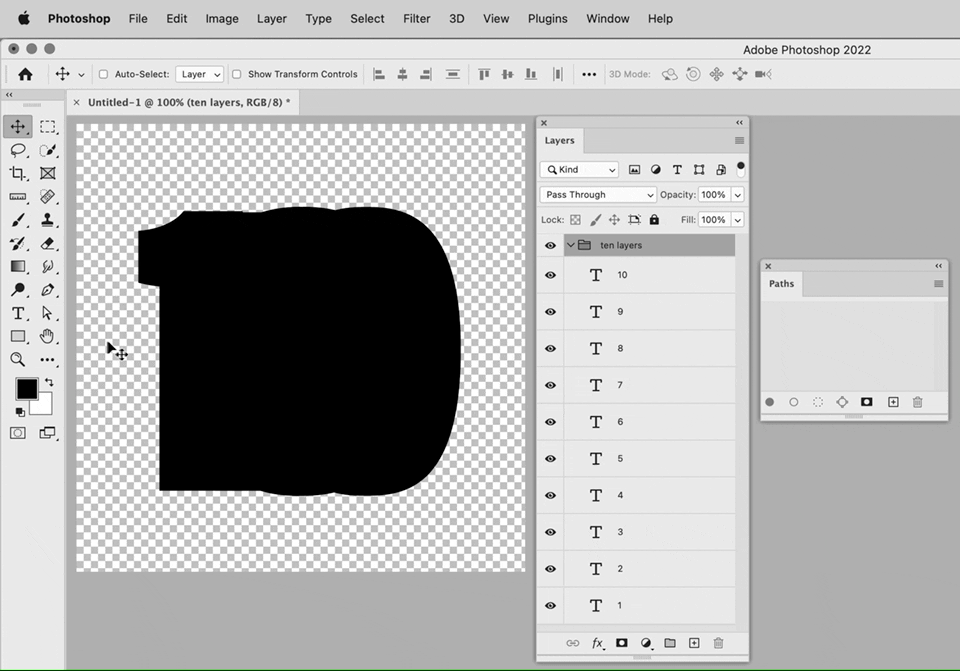Click the foreground color swatch

point(26,389)
